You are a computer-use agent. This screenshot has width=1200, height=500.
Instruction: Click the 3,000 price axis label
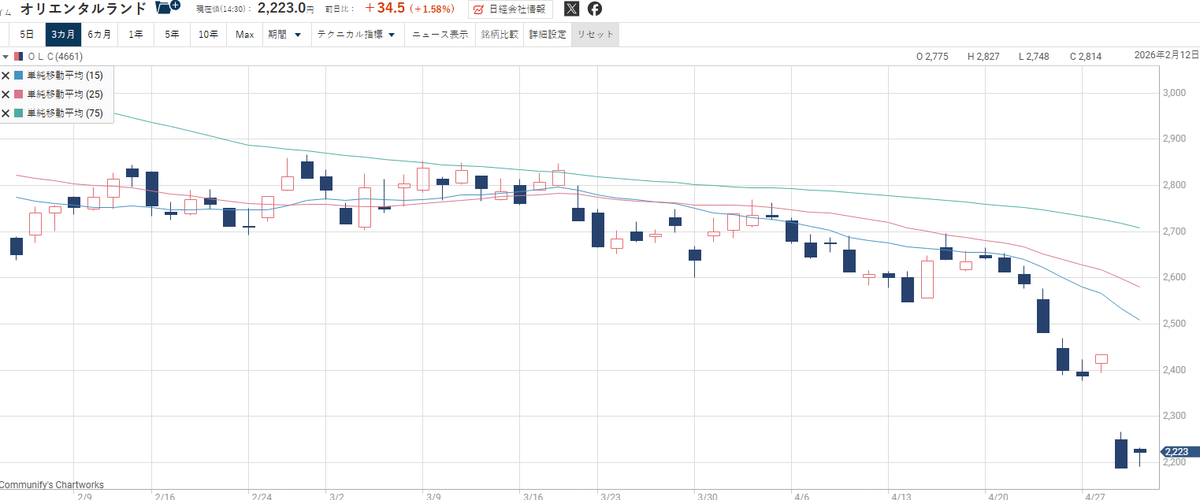[1172, 93]
